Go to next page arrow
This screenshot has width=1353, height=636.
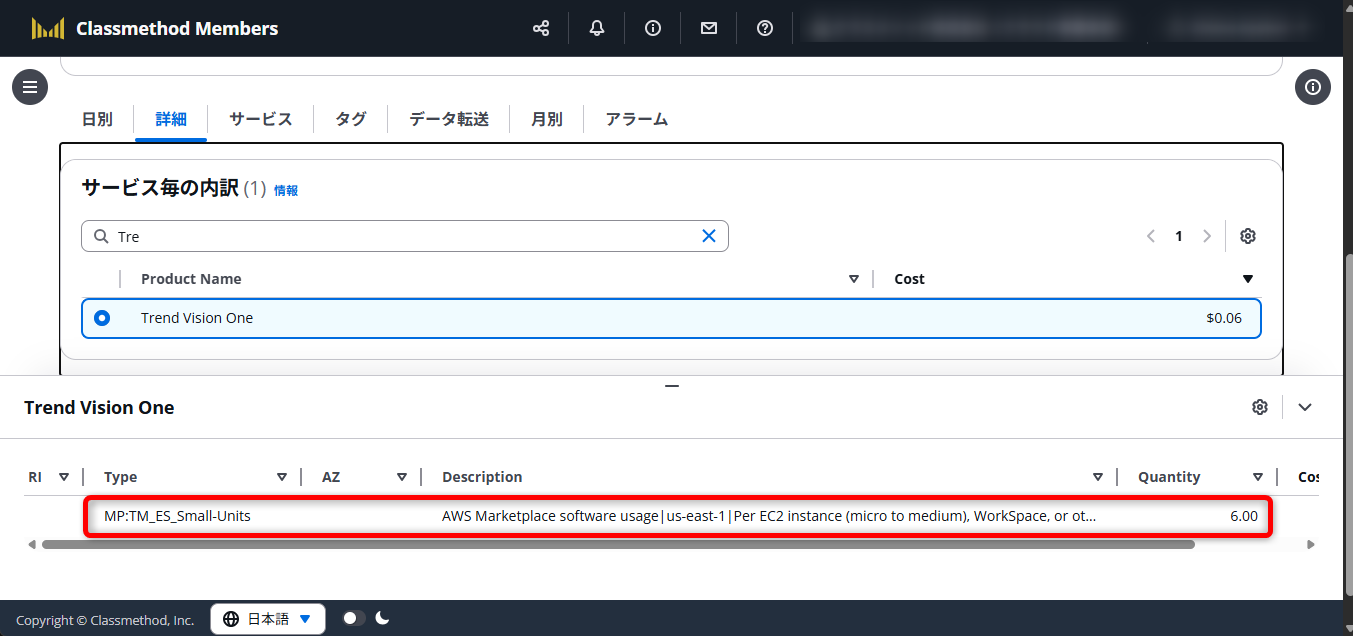[1207, 236]
